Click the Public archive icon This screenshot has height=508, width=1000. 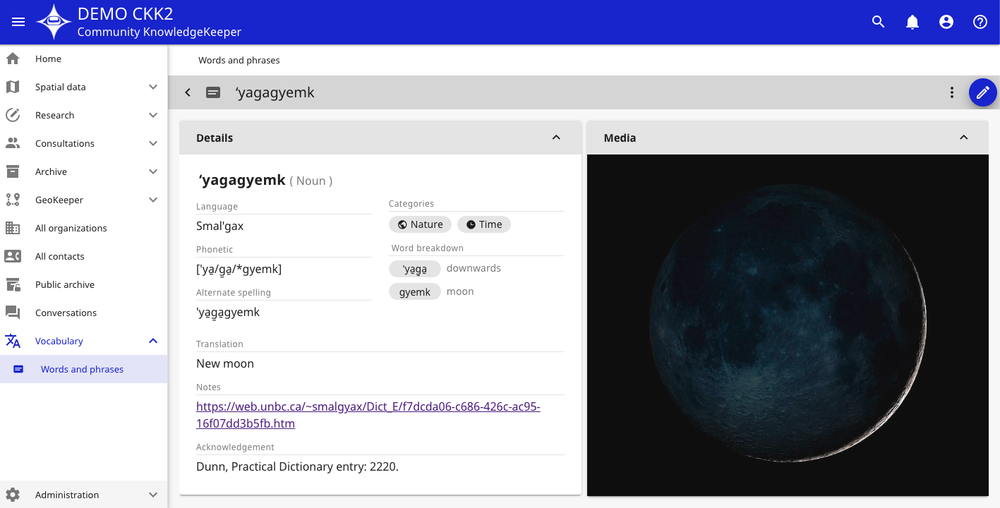12,284
